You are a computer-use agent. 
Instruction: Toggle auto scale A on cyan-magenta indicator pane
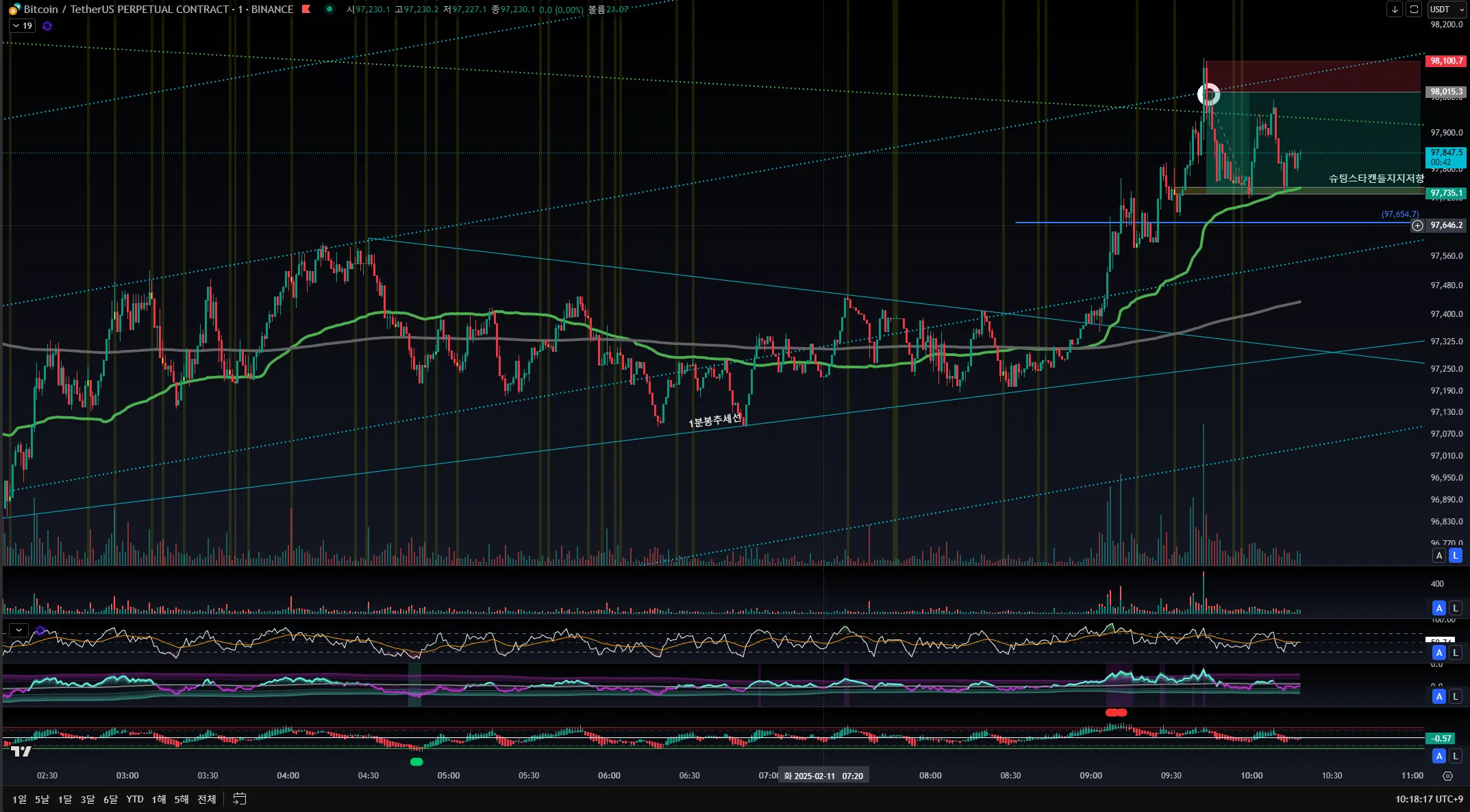(1439, 696)
